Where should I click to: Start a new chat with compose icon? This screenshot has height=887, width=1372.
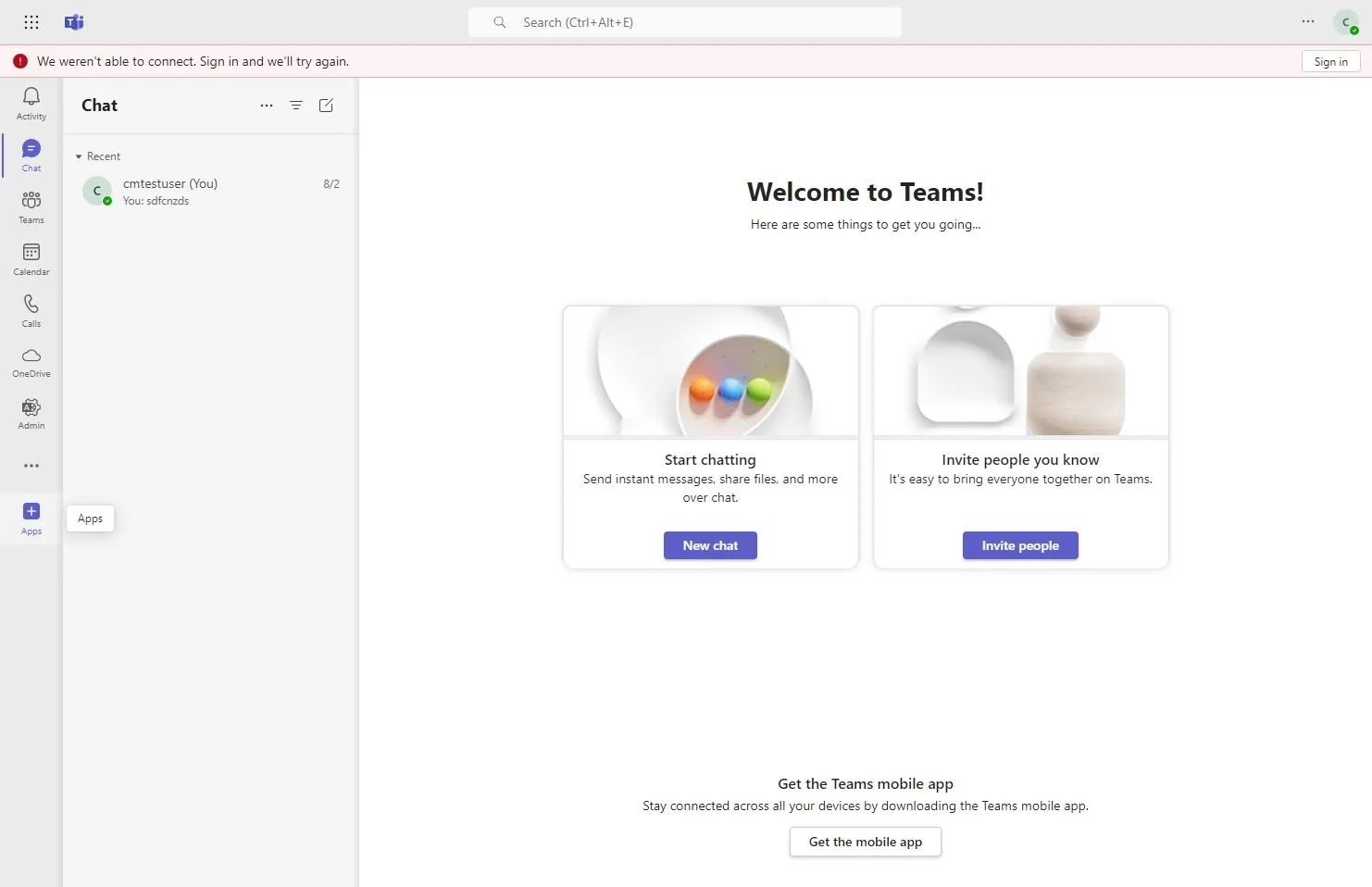pyautogui.click(x=326, y=106)
